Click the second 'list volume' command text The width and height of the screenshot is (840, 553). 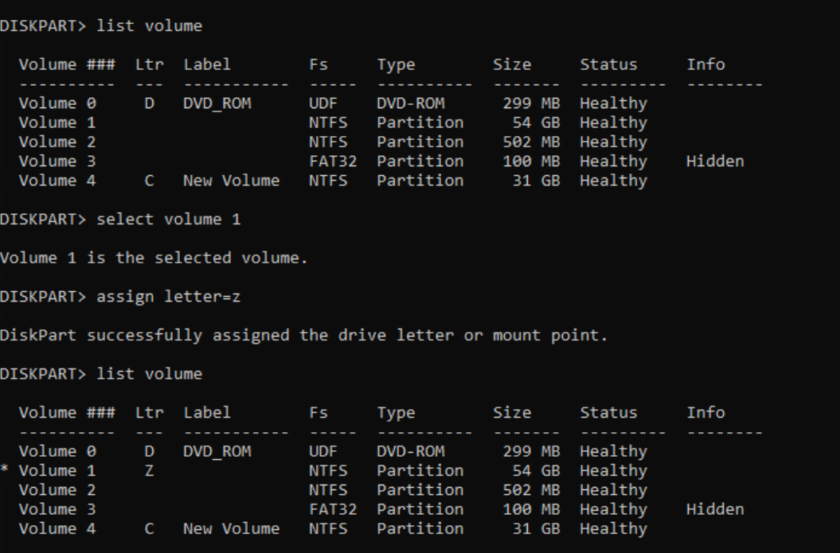pos(149,374)
